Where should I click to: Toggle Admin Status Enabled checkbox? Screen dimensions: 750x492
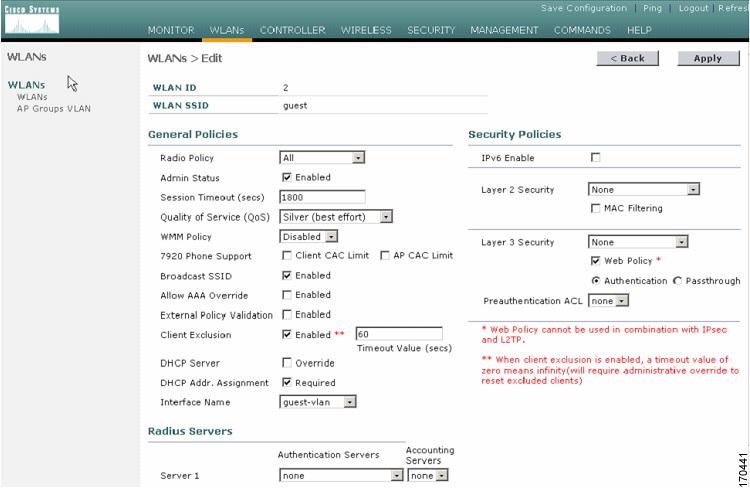[287, 177]
